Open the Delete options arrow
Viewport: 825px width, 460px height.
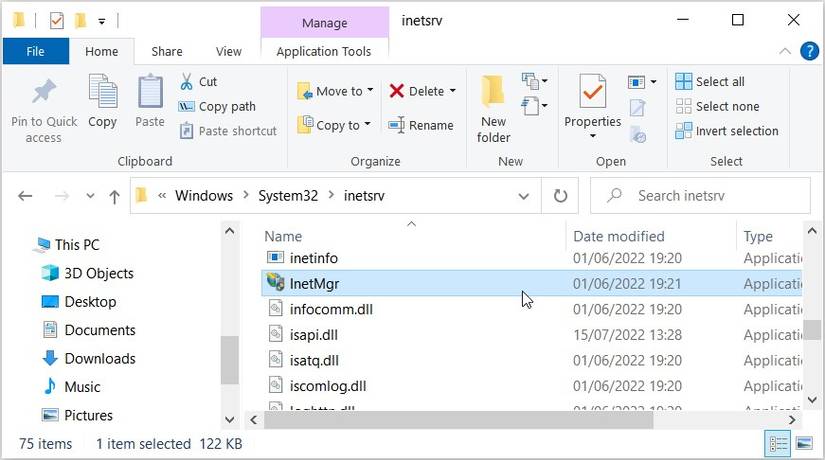pyautogui.click(x=452, y=91)
